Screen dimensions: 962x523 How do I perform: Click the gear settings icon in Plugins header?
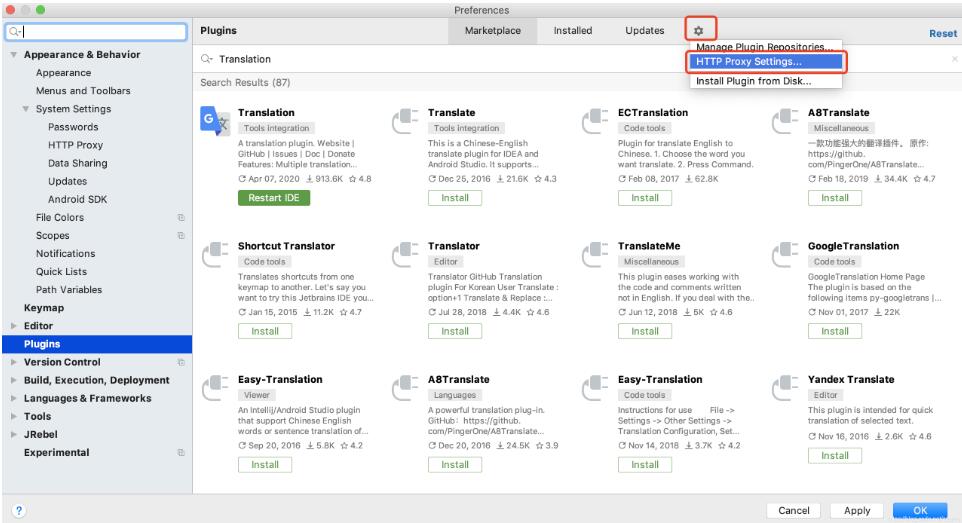[699, 31]
